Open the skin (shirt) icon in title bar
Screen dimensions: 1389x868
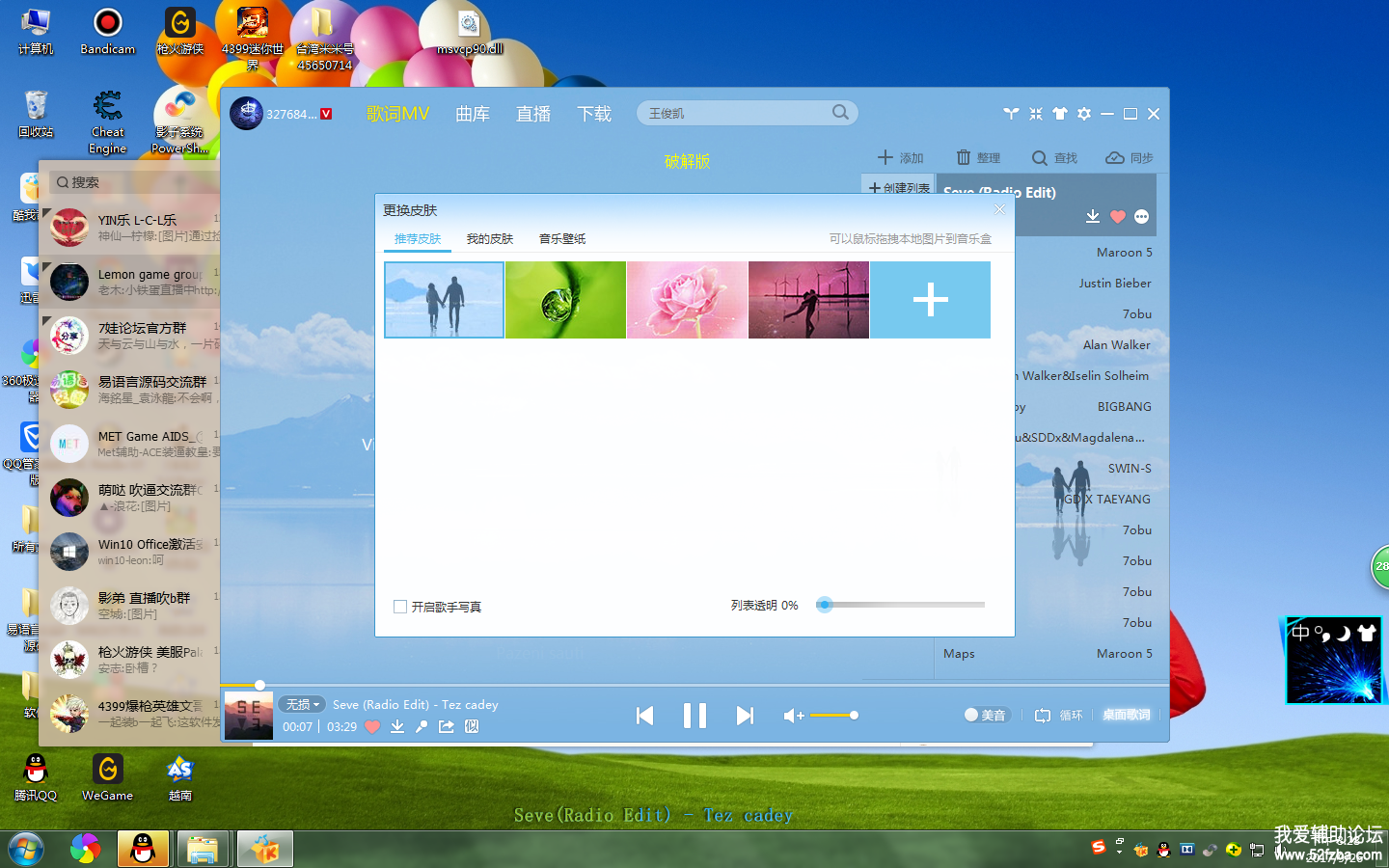[1060, 114]
